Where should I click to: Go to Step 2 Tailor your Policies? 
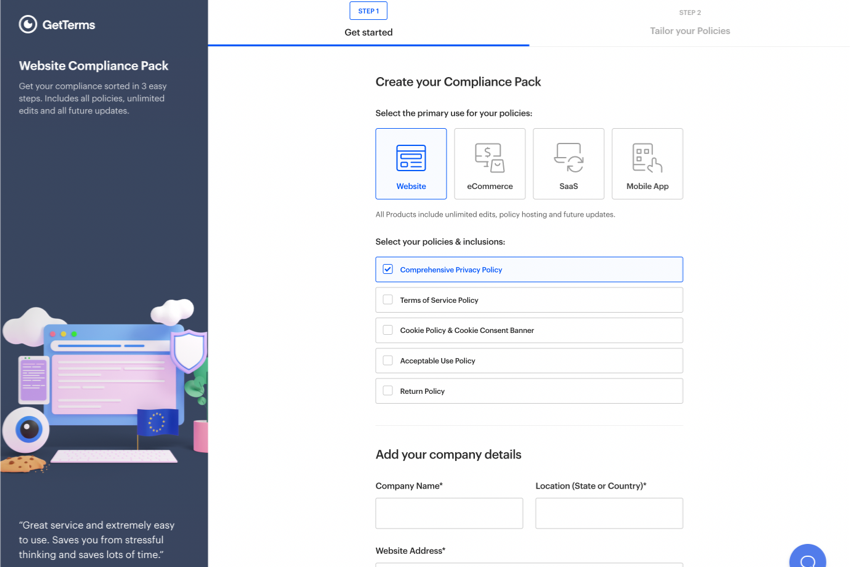[689, 31]
